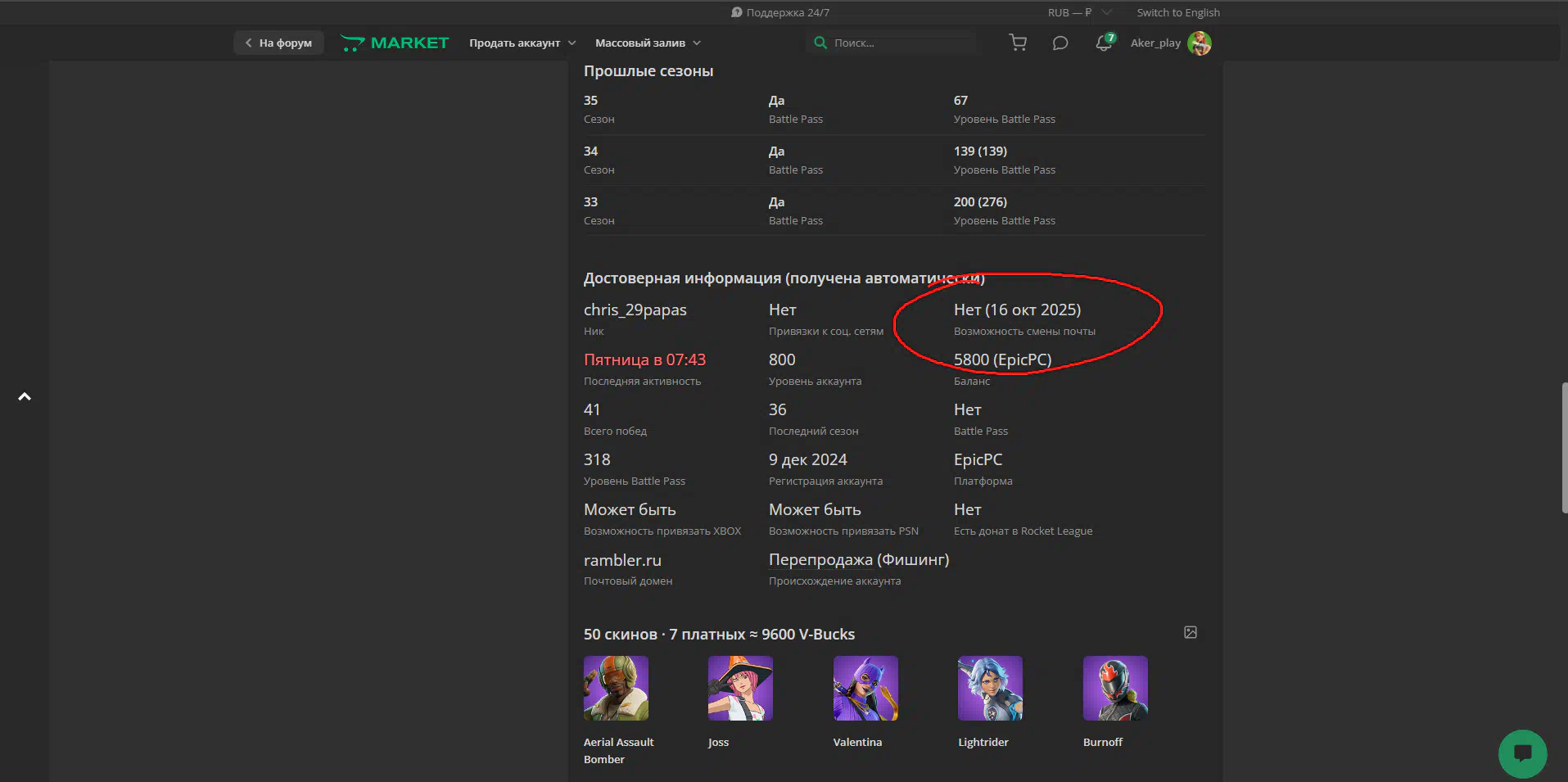Open the shopping cart icon
Screen dimensions: 1568x782
[1018, 43]
